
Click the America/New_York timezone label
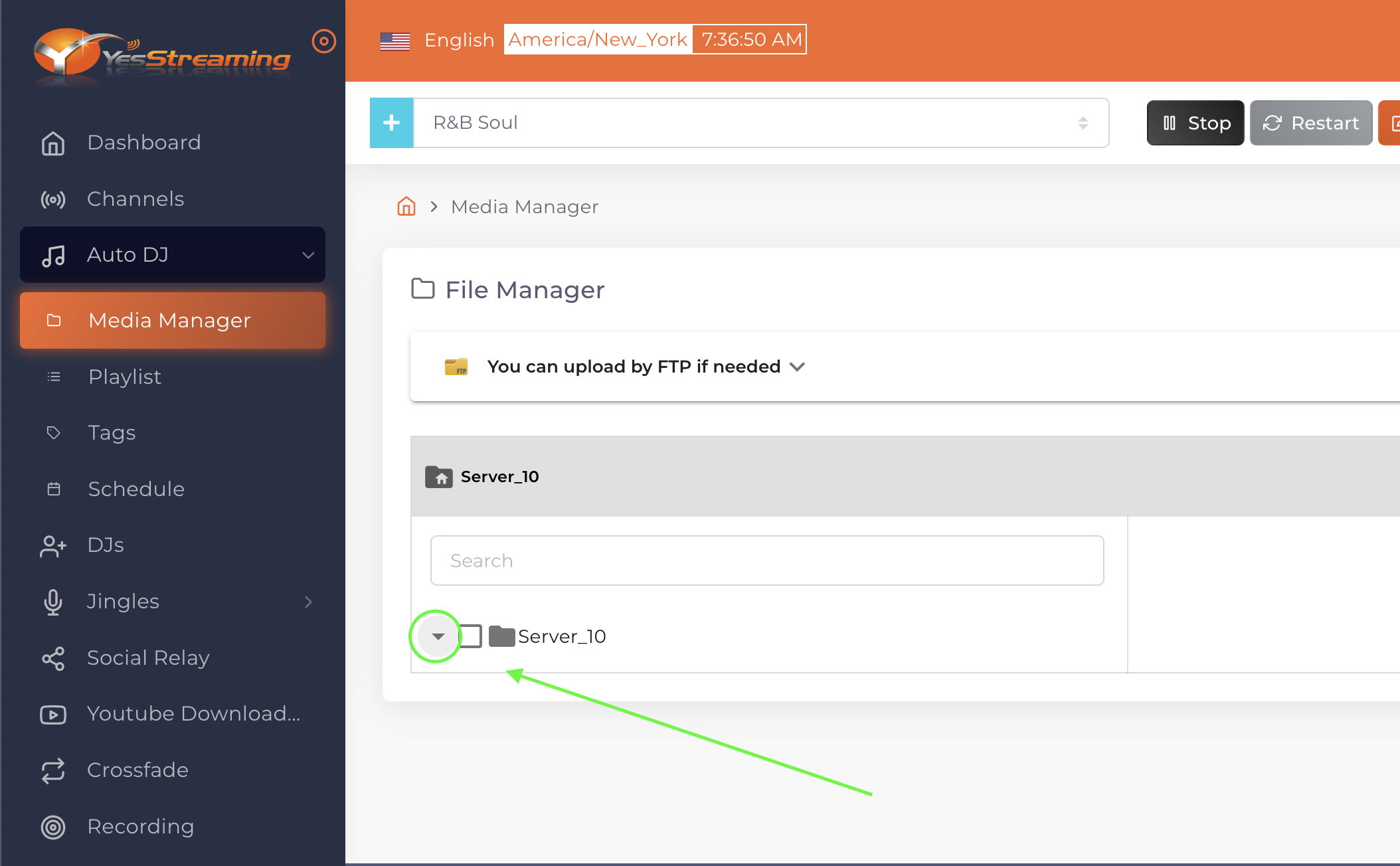(598, 39)
